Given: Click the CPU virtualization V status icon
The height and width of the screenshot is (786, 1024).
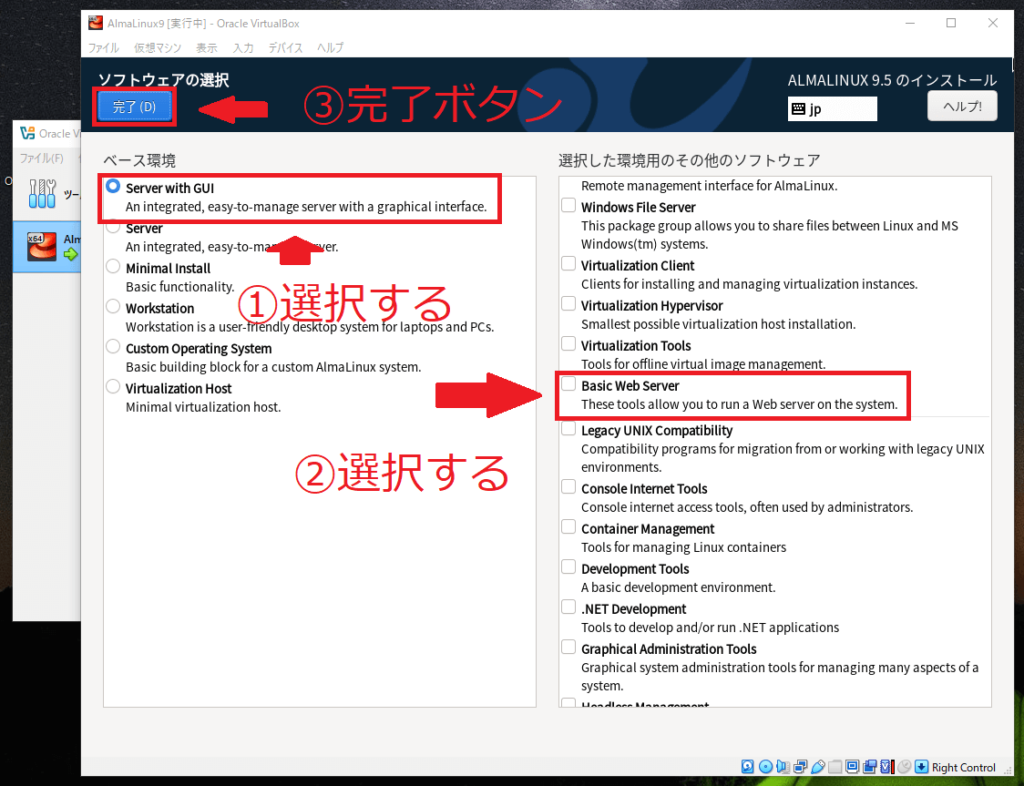Looking at the screenshot, I should tap(886, 766).
